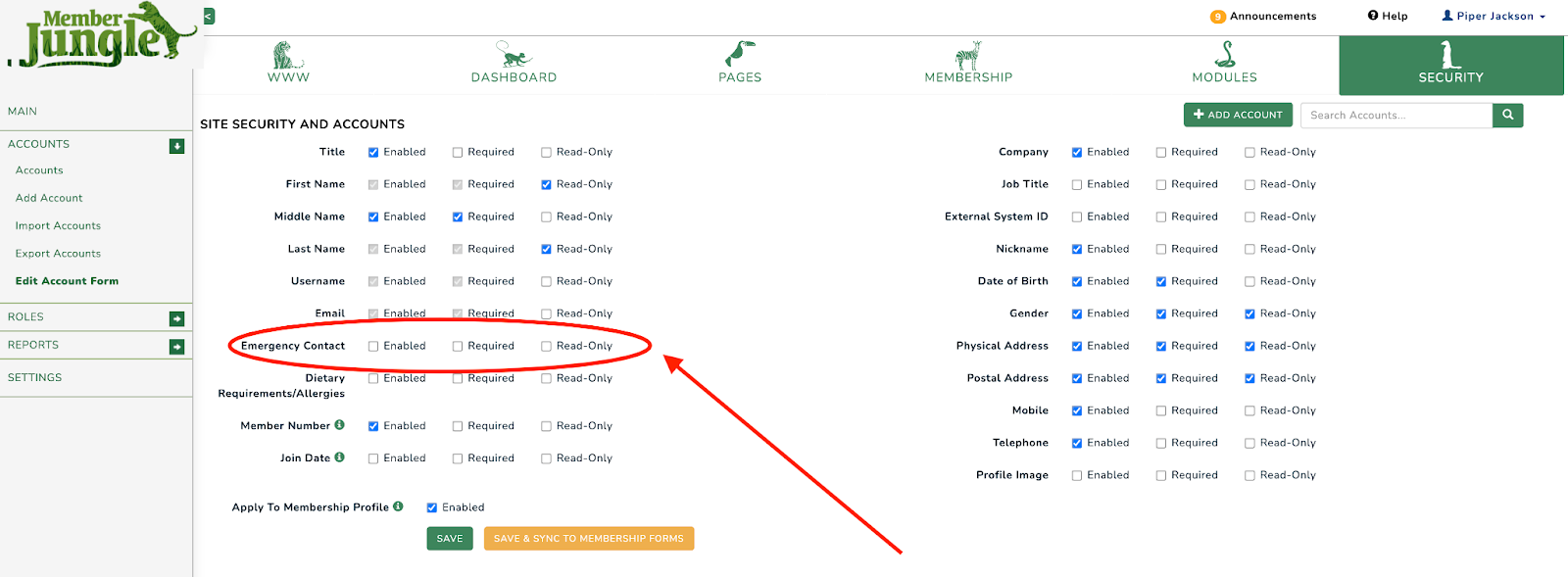Viewport: 1568px width, 577px height.
Task: Click the Search Accounts field
Action: point(1396,115)
